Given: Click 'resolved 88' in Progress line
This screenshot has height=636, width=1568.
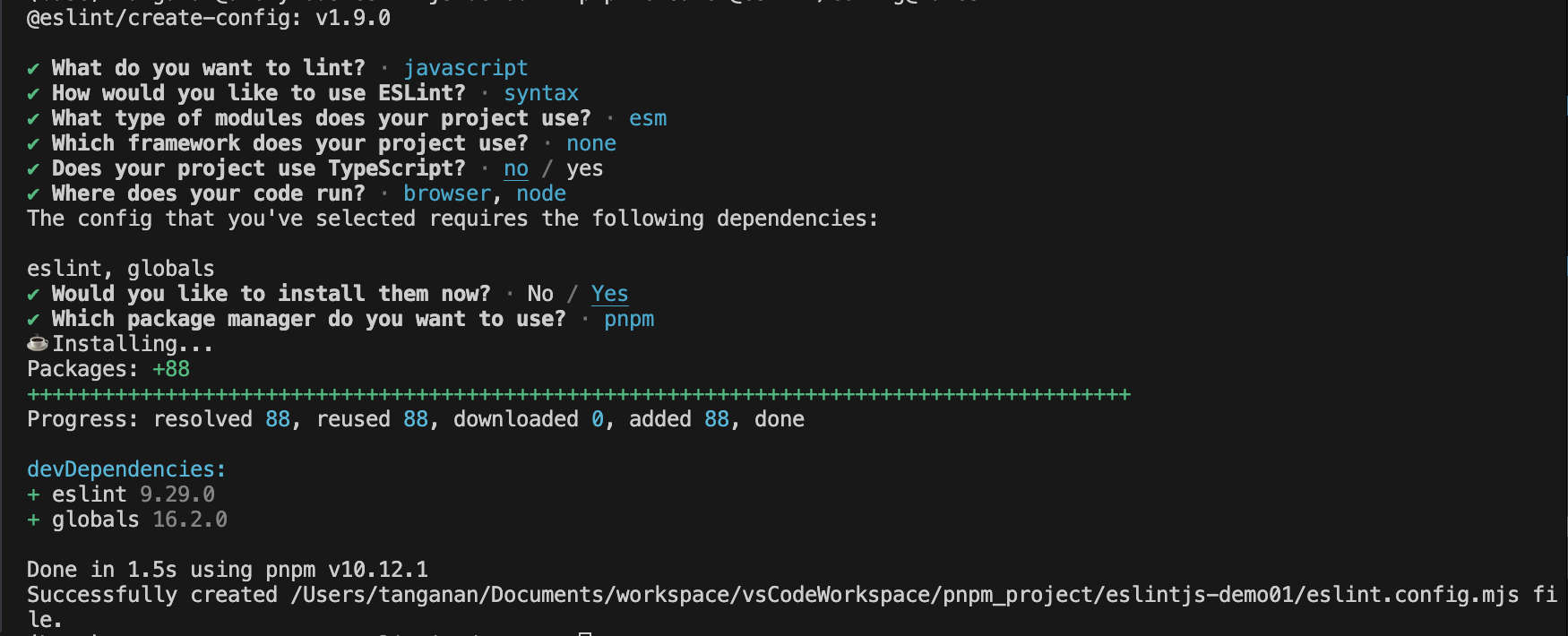Looking at the screenshot, I should click(221, 419).
